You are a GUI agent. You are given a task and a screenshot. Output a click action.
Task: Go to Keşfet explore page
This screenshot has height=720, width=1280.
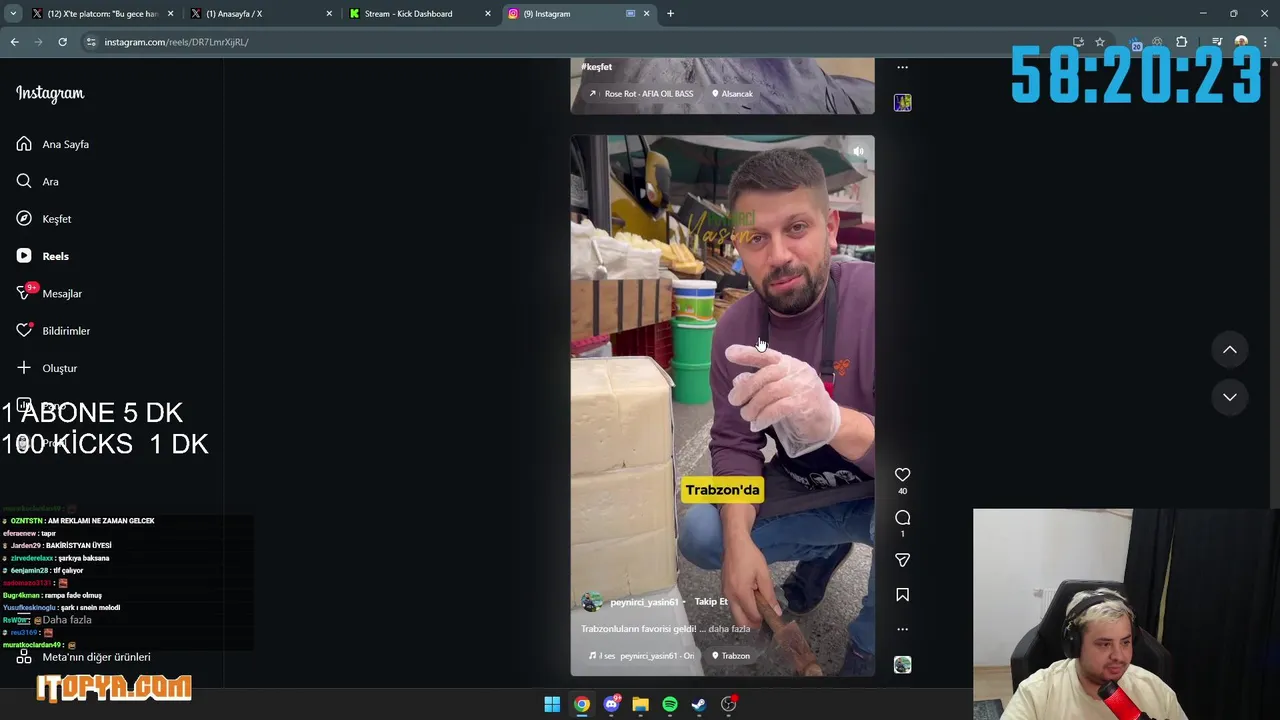tap(44, 219)
